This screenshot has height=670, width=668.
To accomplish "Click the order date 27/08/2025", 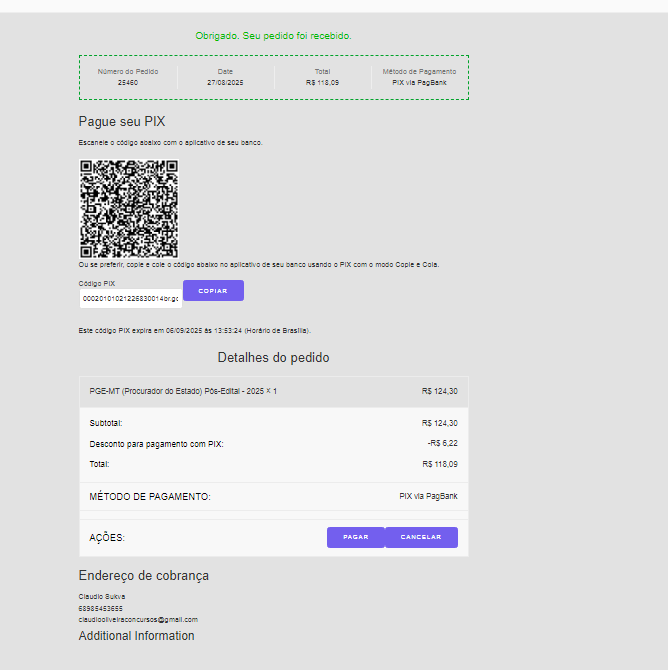I will coord(225,82).
